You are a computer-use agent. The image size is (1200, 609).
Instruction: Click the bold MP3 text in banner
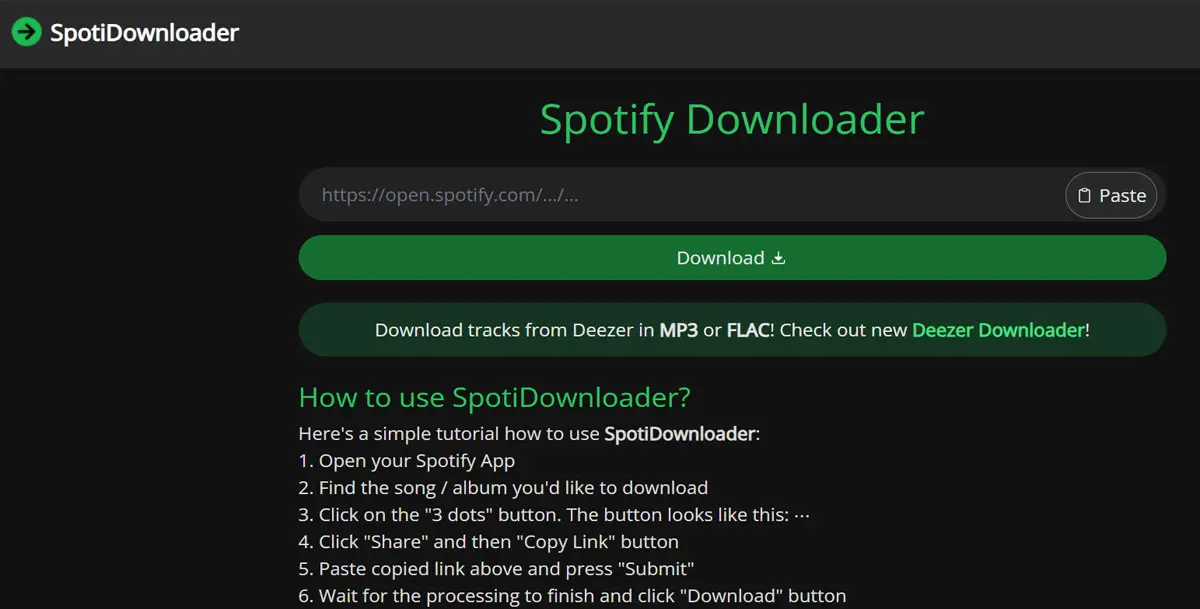[x=679, y=329]
